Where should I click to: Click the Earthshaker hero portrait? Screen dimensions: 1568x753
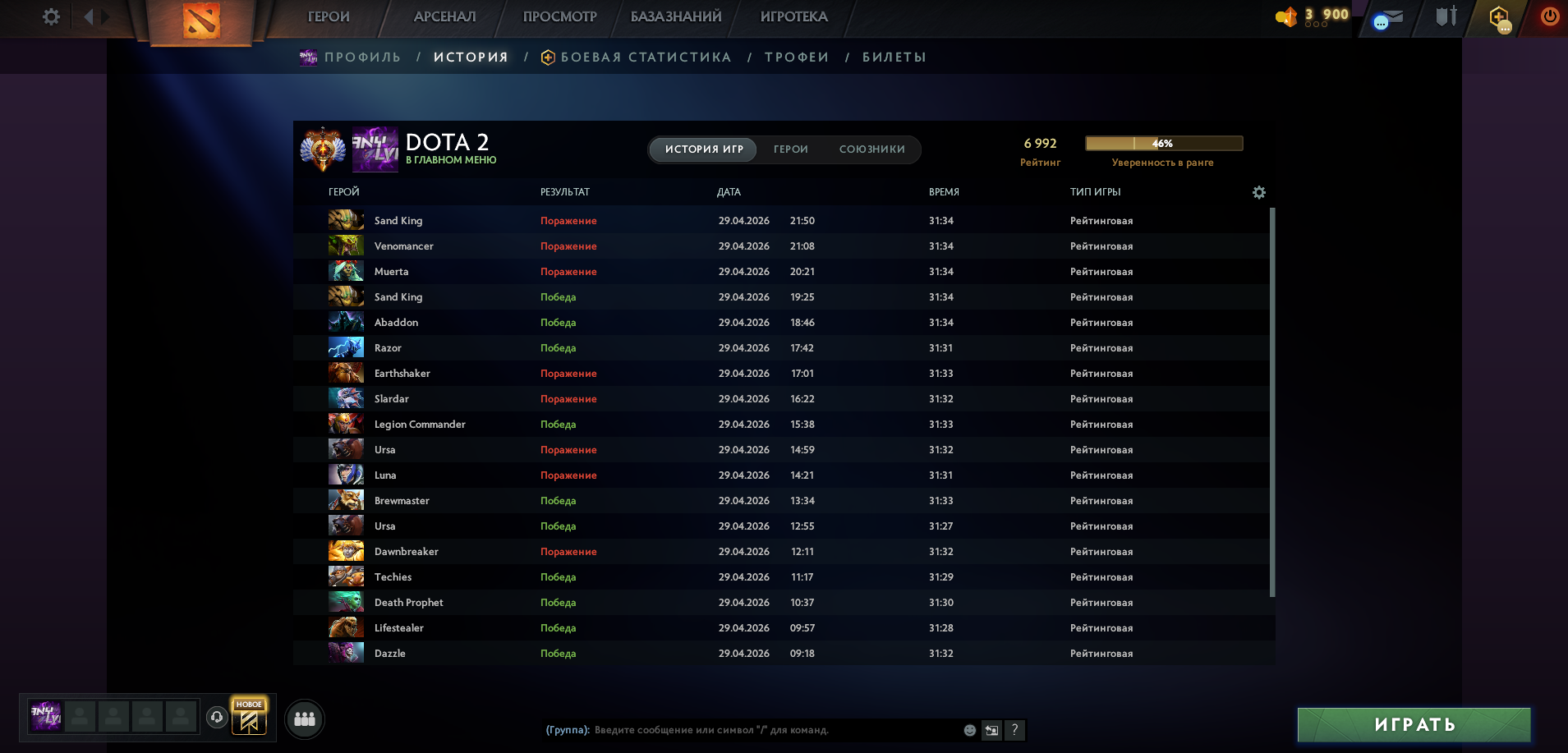tap(346, 374)
